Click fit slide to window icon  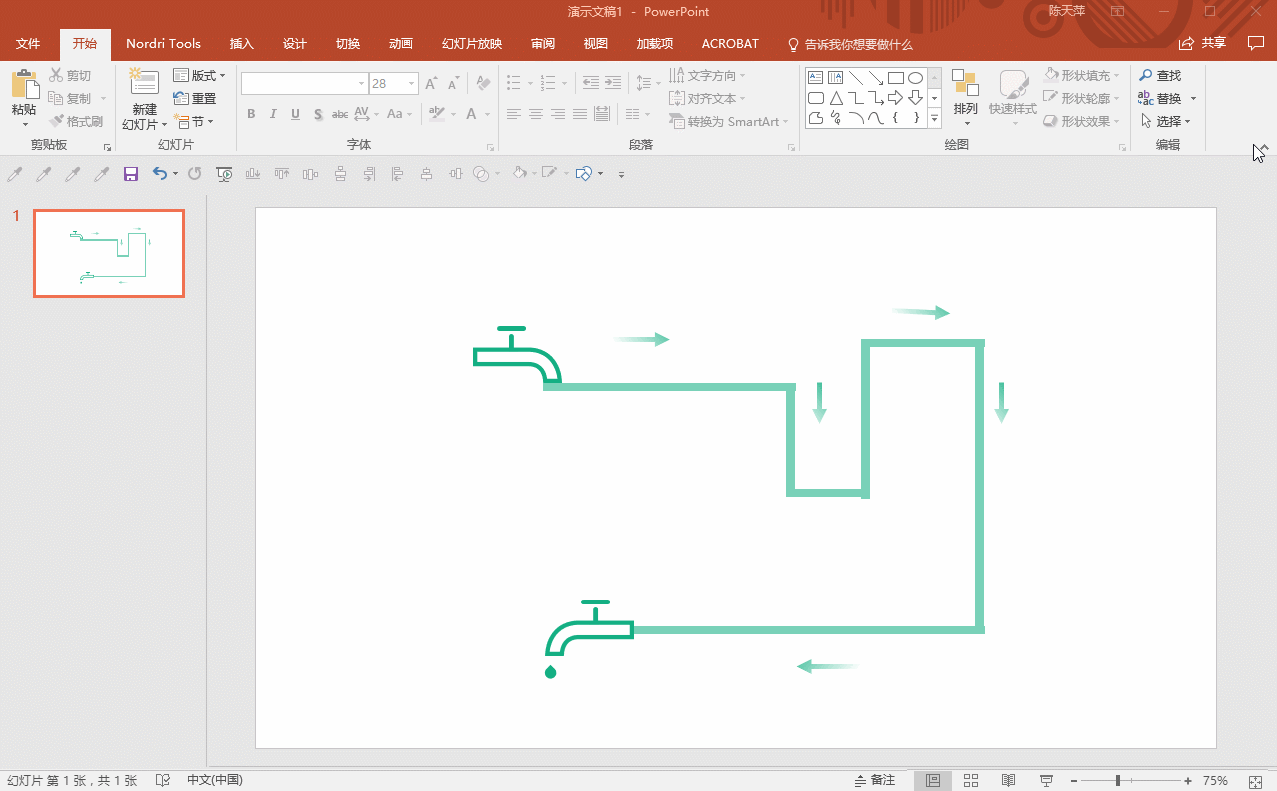(x=1257, y=780)
